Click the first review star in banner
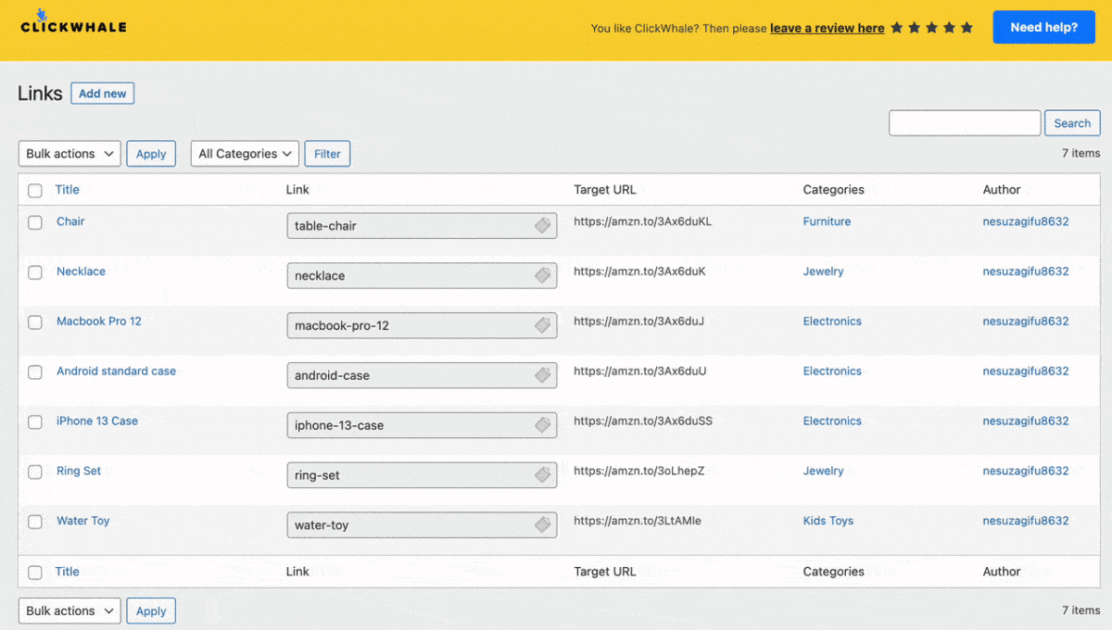Viewport: 1112px width, 630px height. click(896, 28)
